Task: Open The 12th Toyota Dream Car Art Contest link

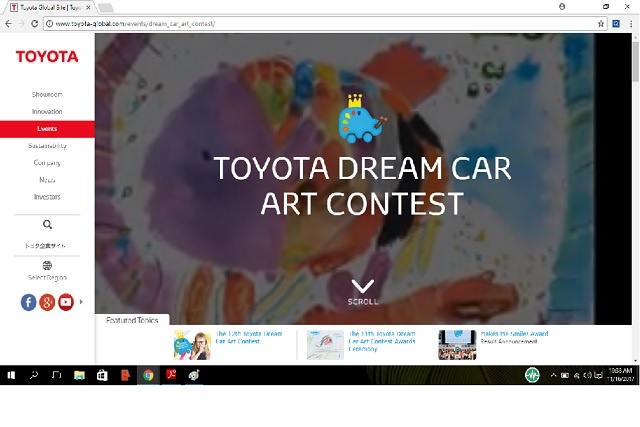Action: click(x=249, y=338)
